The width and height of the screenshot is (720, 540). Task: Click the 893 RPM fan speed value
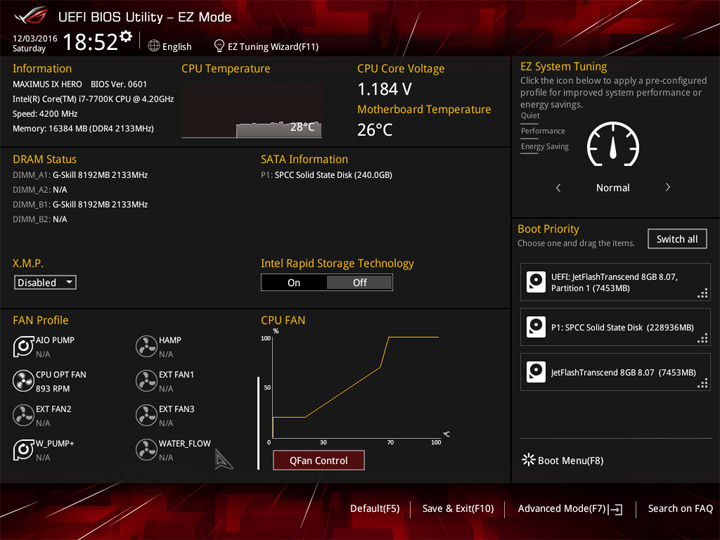tap(53, 388)
